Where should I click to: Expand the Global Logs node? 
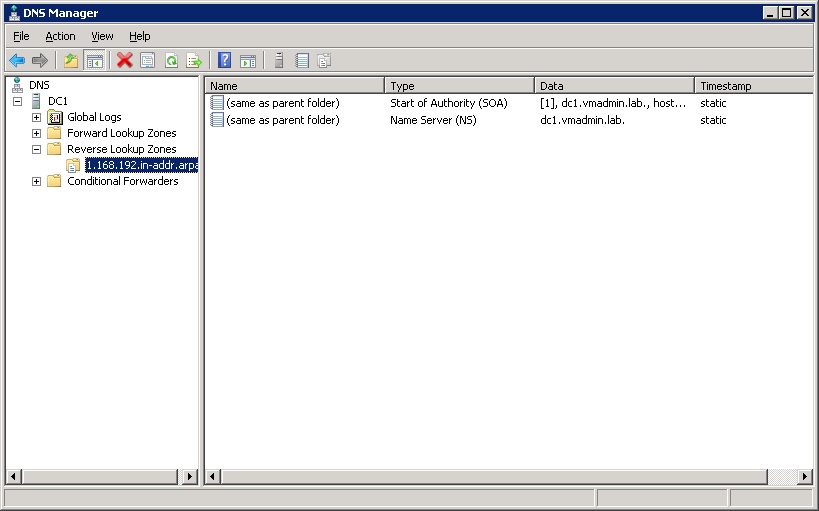(36, 118)
